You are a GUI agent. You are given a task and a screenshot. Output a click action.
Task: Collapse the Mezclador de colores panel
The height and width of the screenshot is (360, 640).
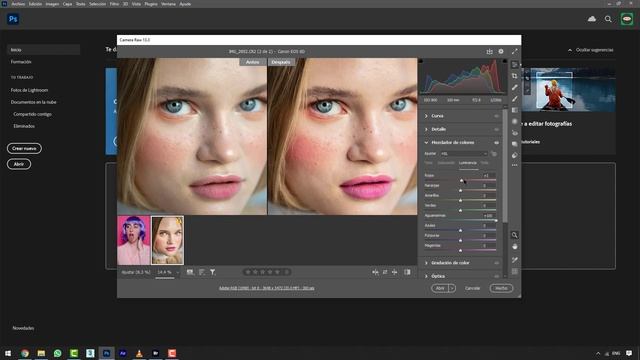426,142
